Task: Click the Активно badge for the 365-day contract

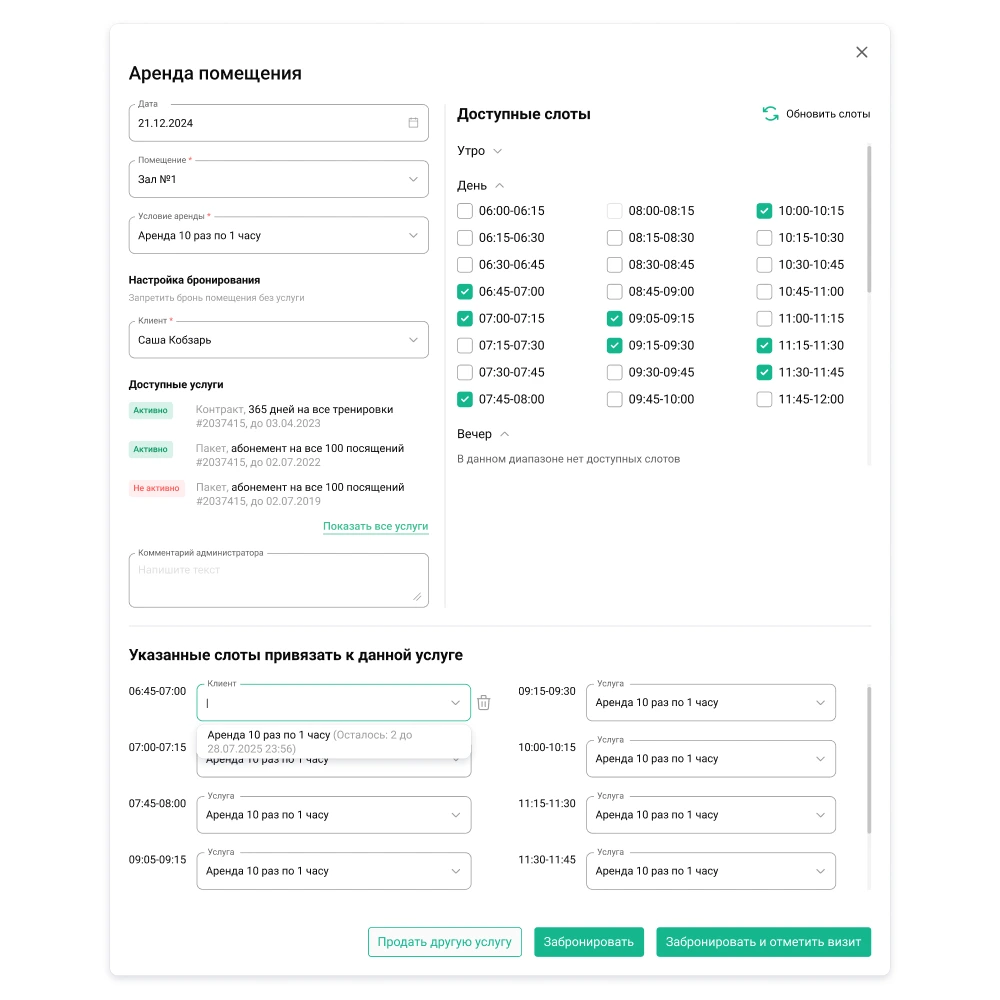Action: point(151,410)
